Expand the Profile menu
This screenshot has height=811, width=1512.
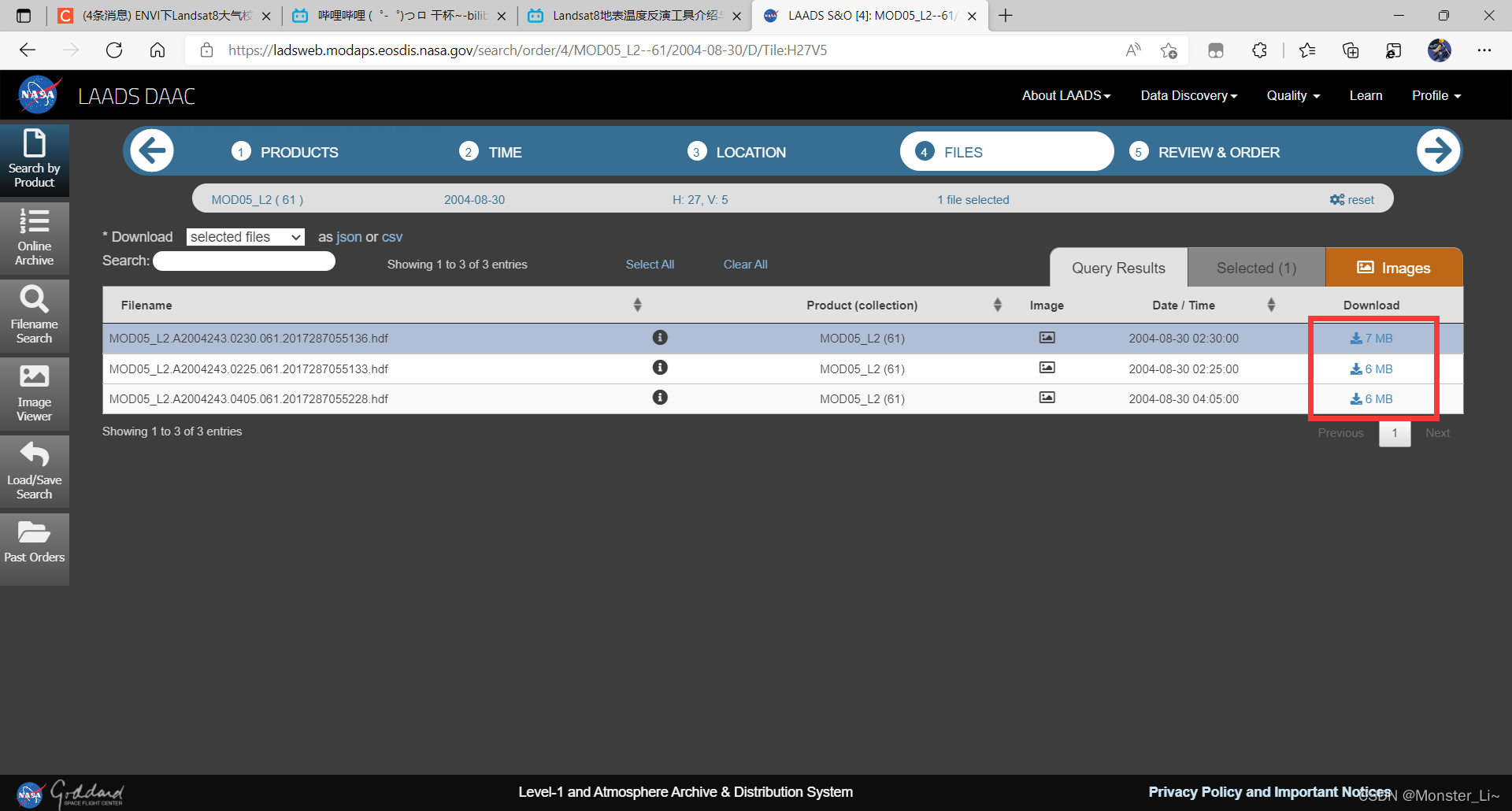(x=1436, y=95)
